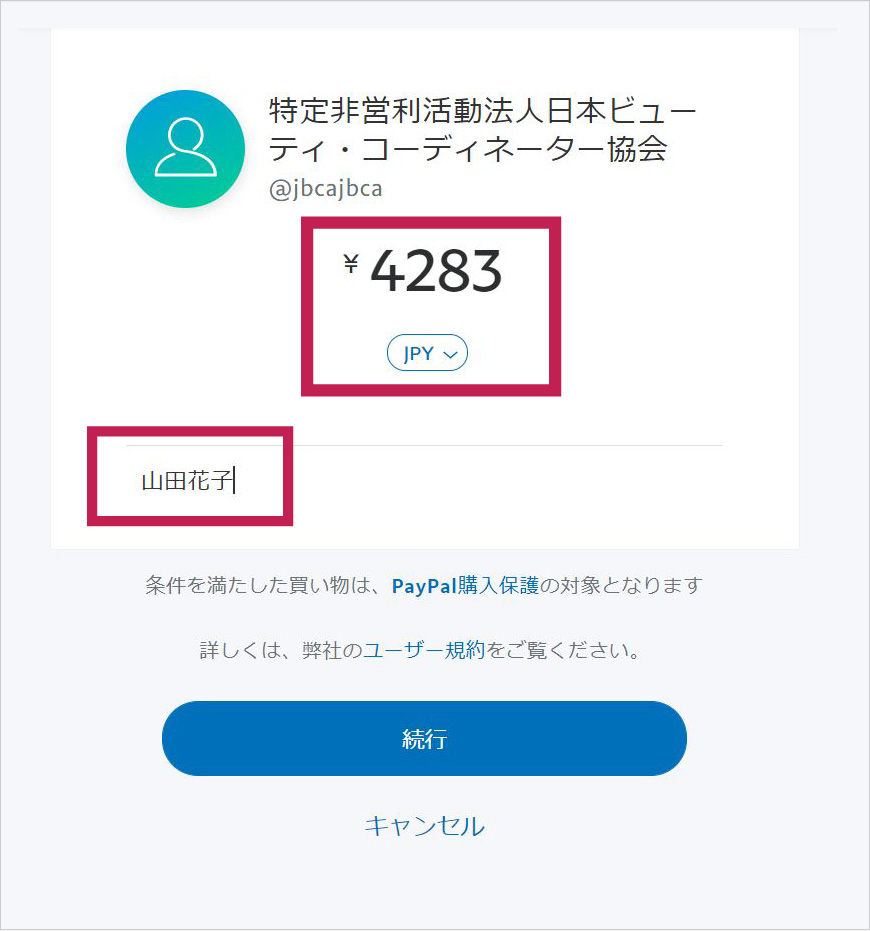Screen dimensions: 870x931
Task: Click the 4283 payment amount field
Action: click(436, 272)
